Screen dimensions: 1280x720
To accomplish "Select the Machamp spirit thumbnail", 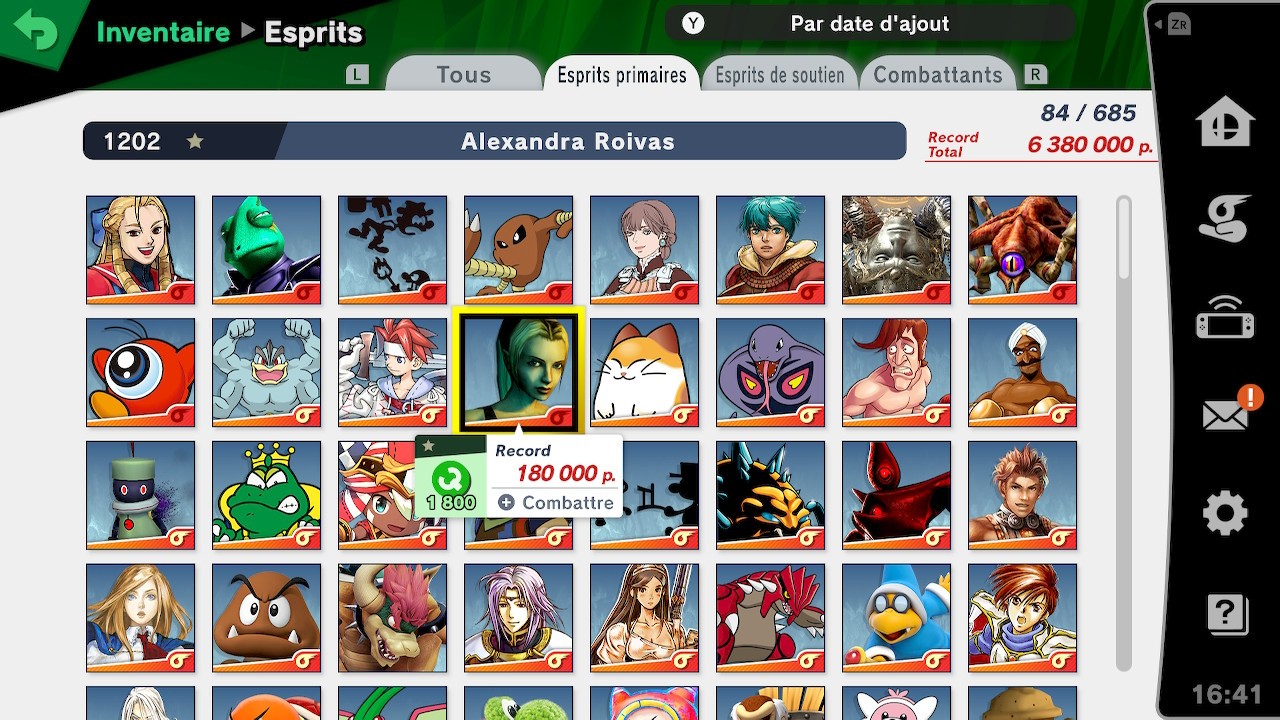I will pos(266,372).
